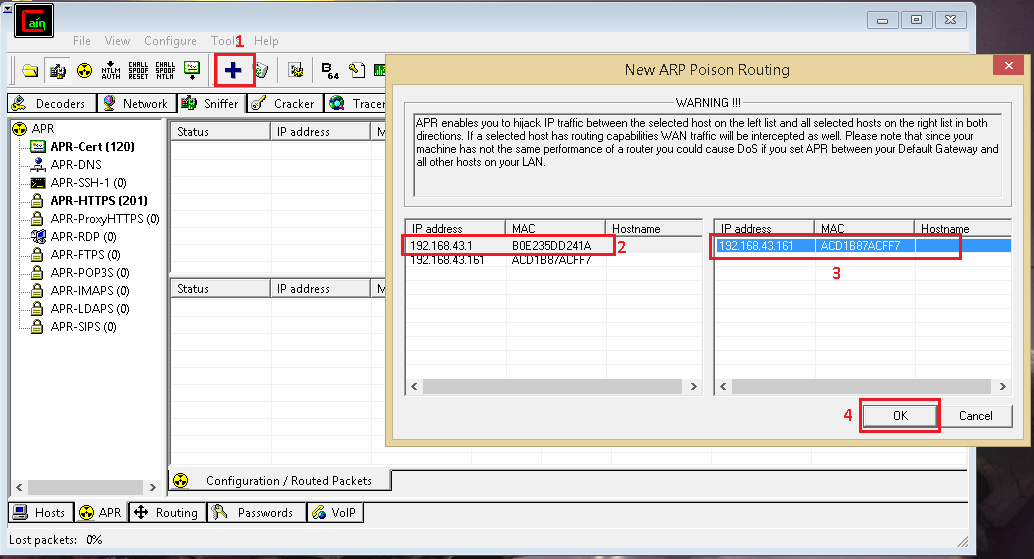Switch to the Traceroute tab
This screenshot has height=559, width=1034.
coord(355,103)
